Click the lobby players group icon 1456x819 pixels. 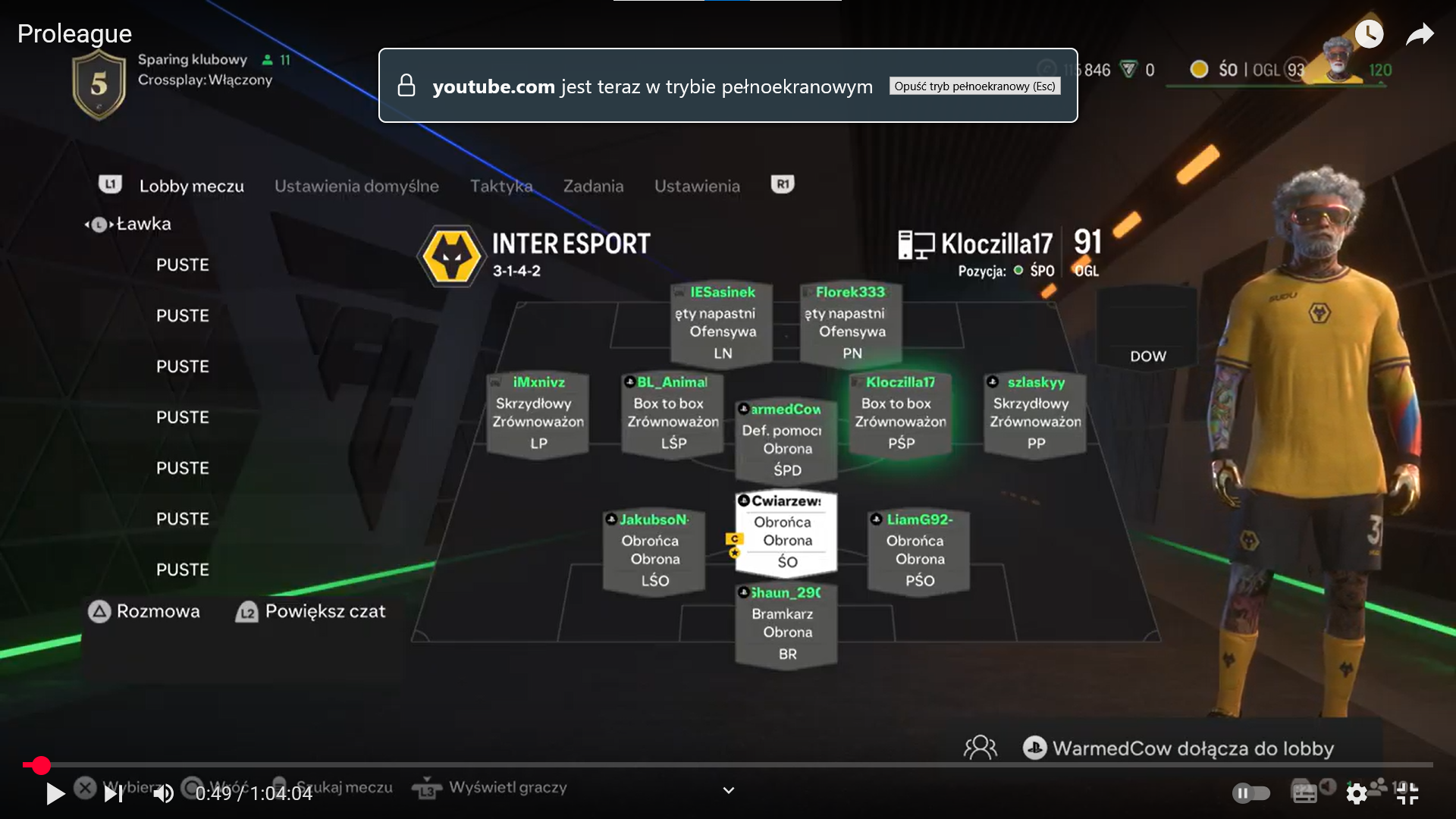[x=980, y=748]
